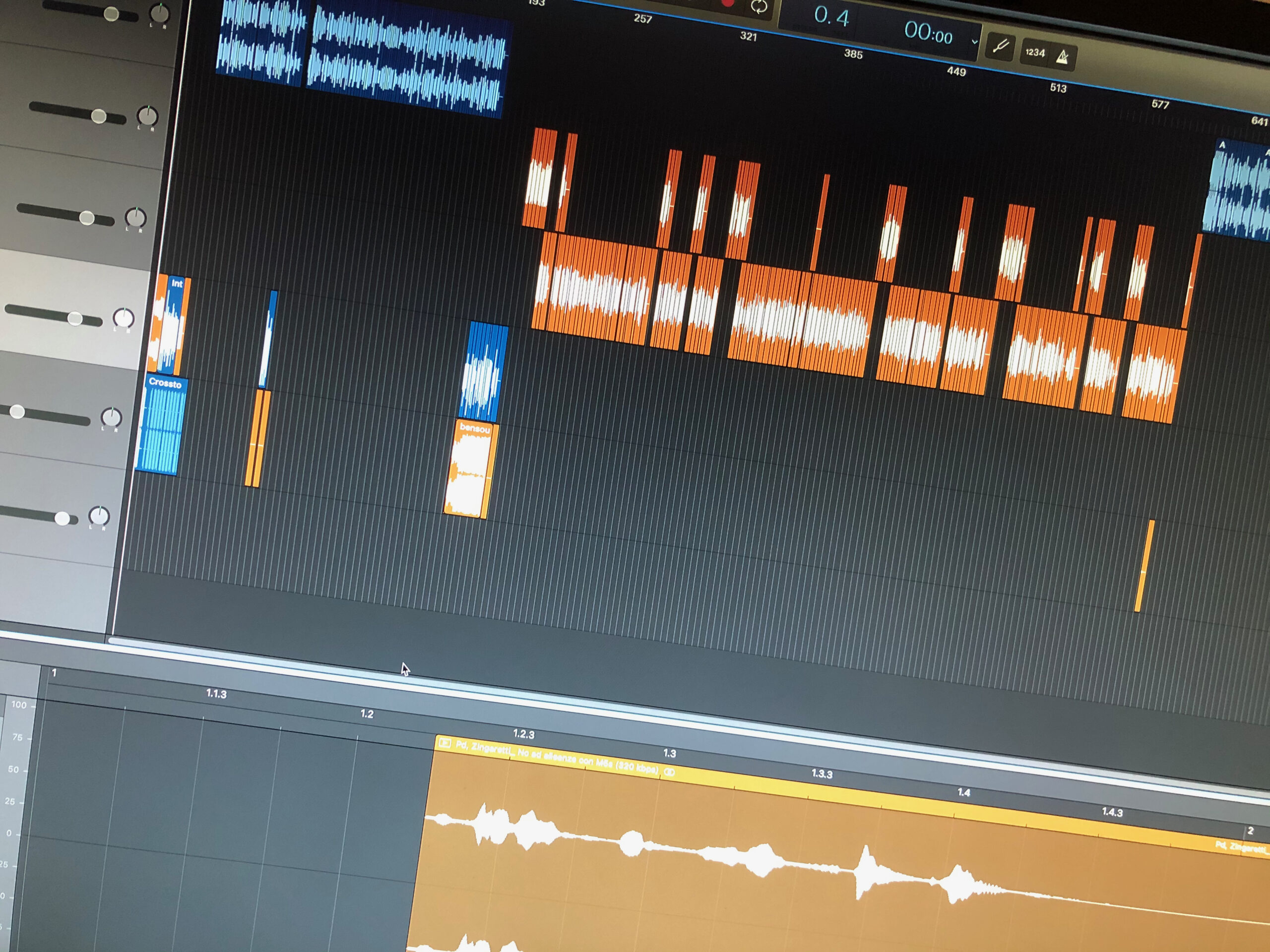Screen dimensions: 1270x952
Task: Click editor ruler position 1.2
Action: click(x=367, y=714)
